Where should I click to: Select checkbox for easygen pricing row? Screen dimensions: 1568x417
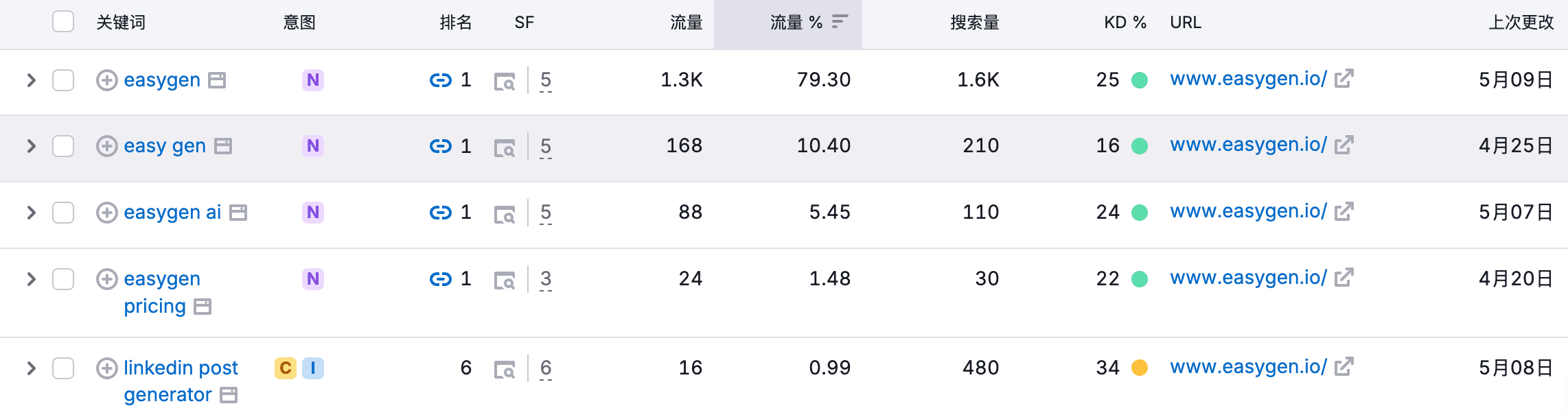point(63,279)
